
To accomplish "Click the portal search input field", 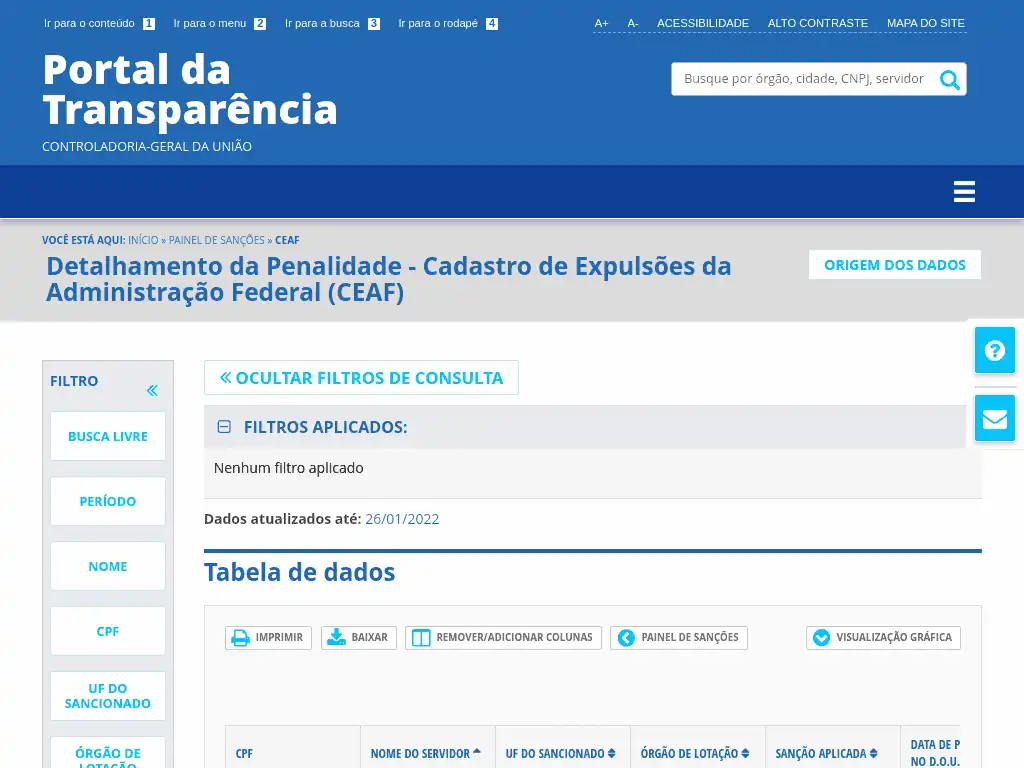I will point(803,79).
